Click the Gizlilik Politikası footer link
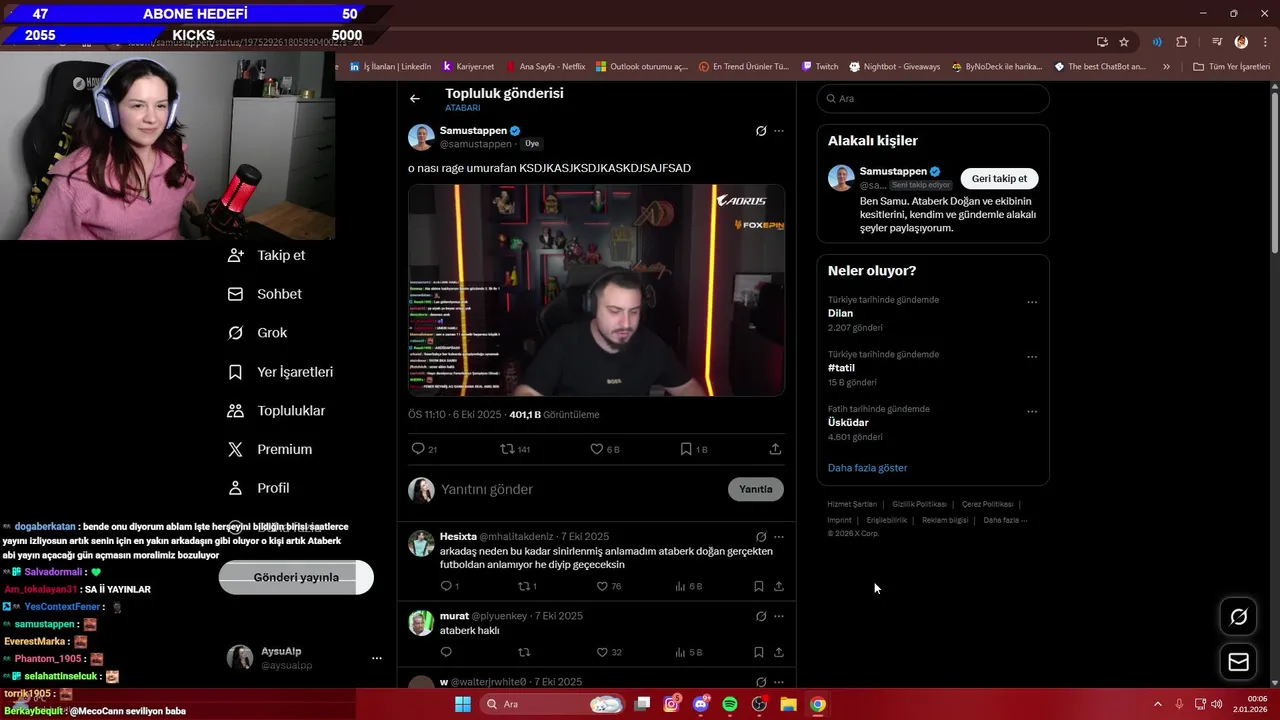This screenshot has height=720, width=1280. click(919, 504)
